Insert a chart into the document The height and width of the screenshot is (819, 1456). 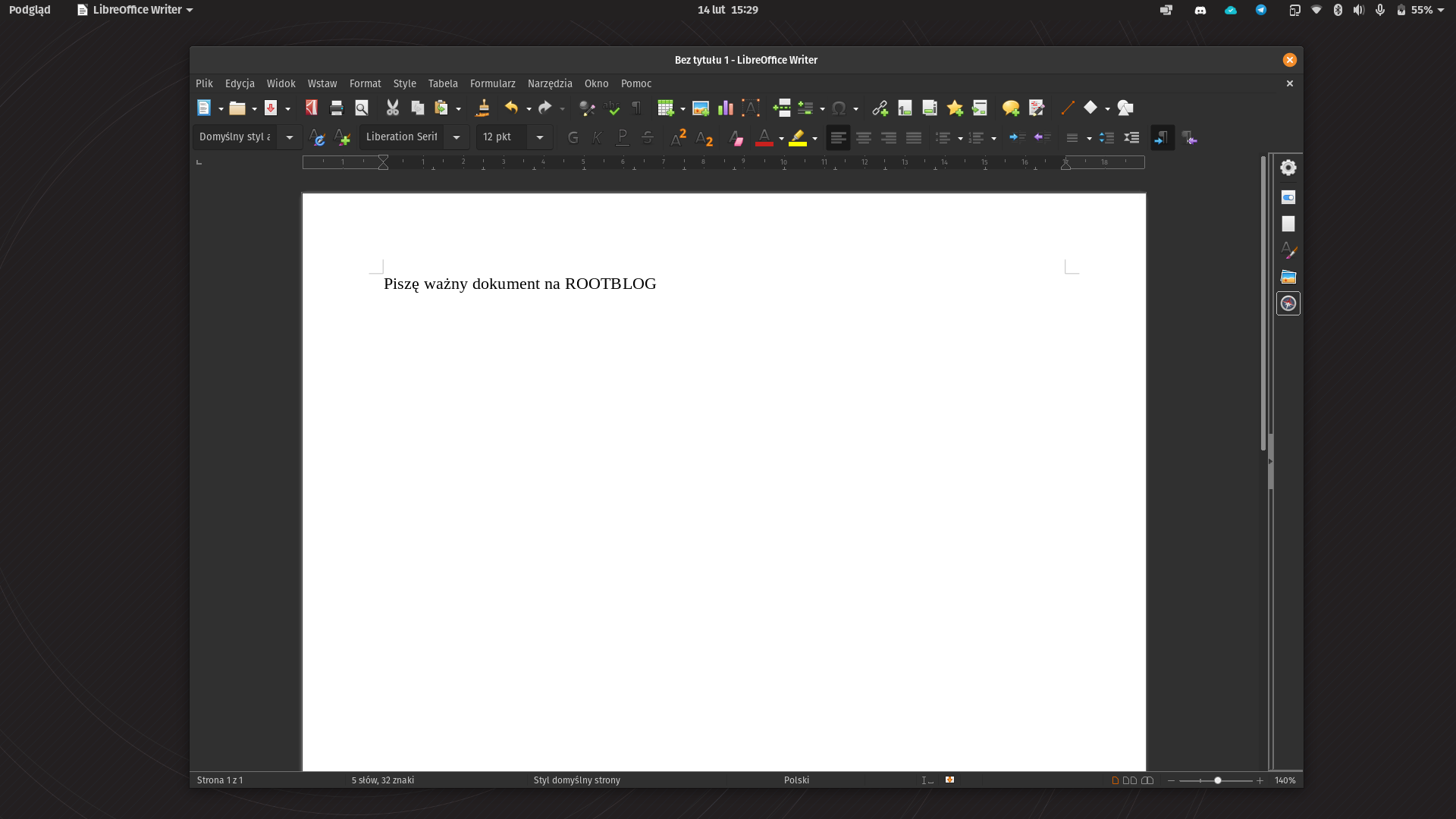tap(725, 108)
